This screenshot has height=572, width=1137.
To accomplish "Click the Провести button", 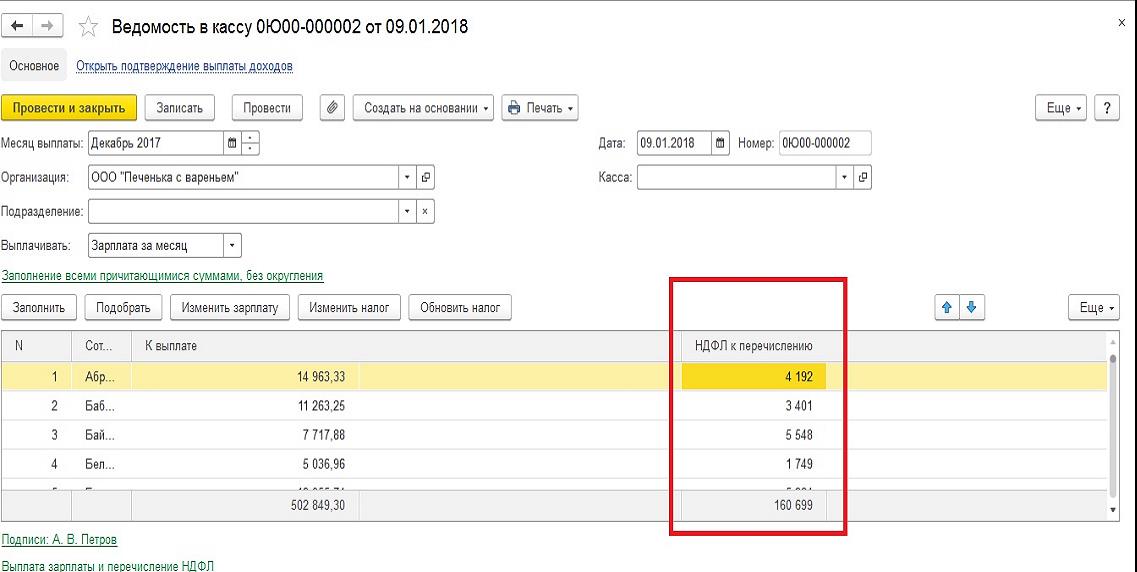I will (x=267, y=108).
